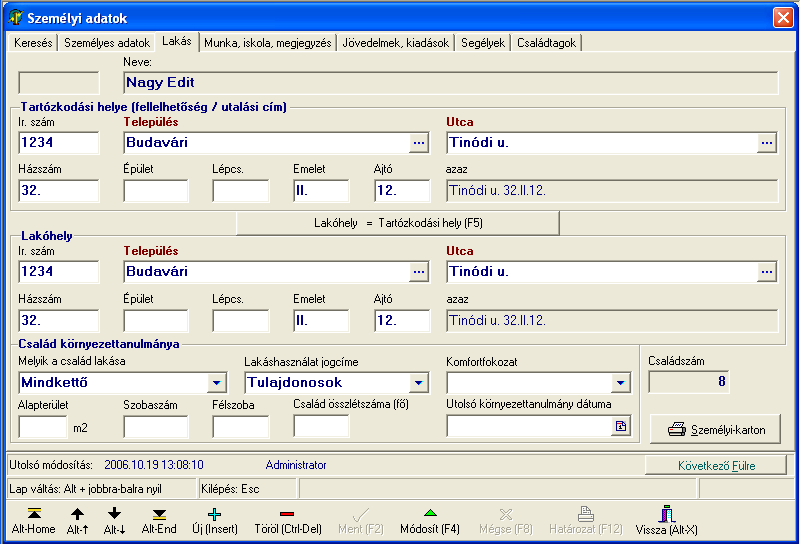Go to the Családtagok tab
The width and height of the screenshot is (800, 544).
click(546, 43)
